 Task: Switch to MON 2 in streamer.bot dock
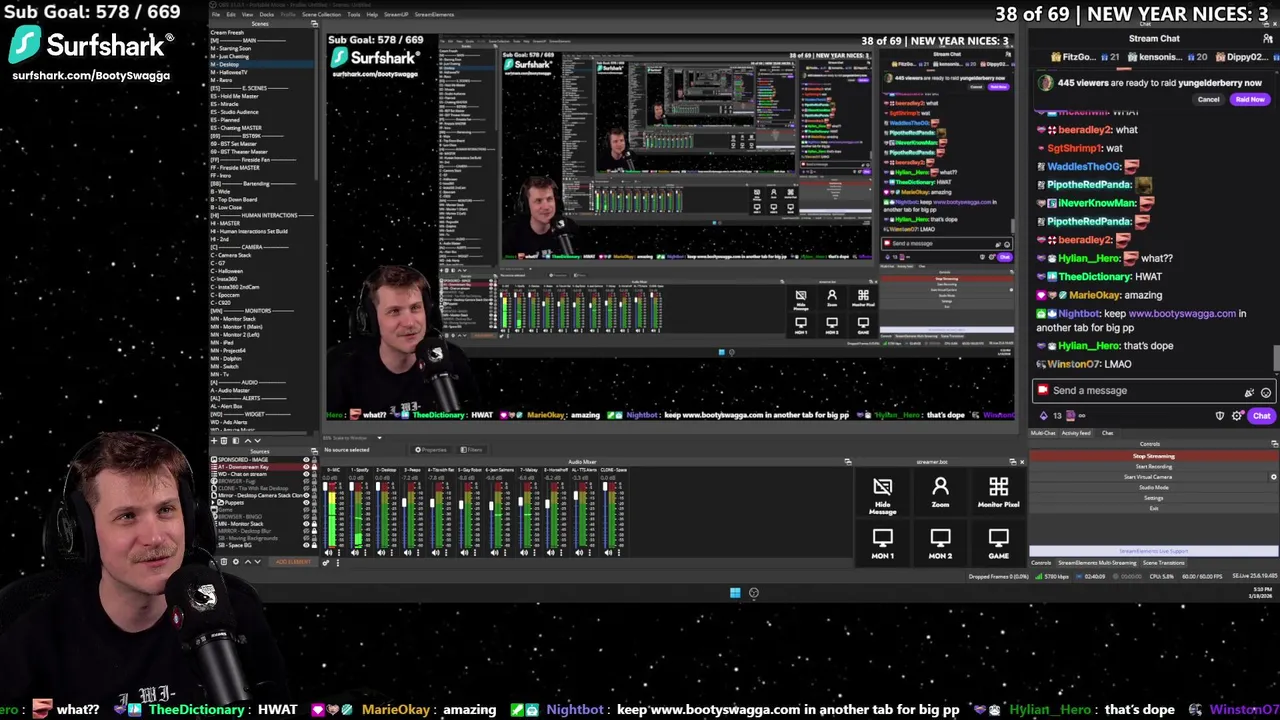(x=940, y=544)
